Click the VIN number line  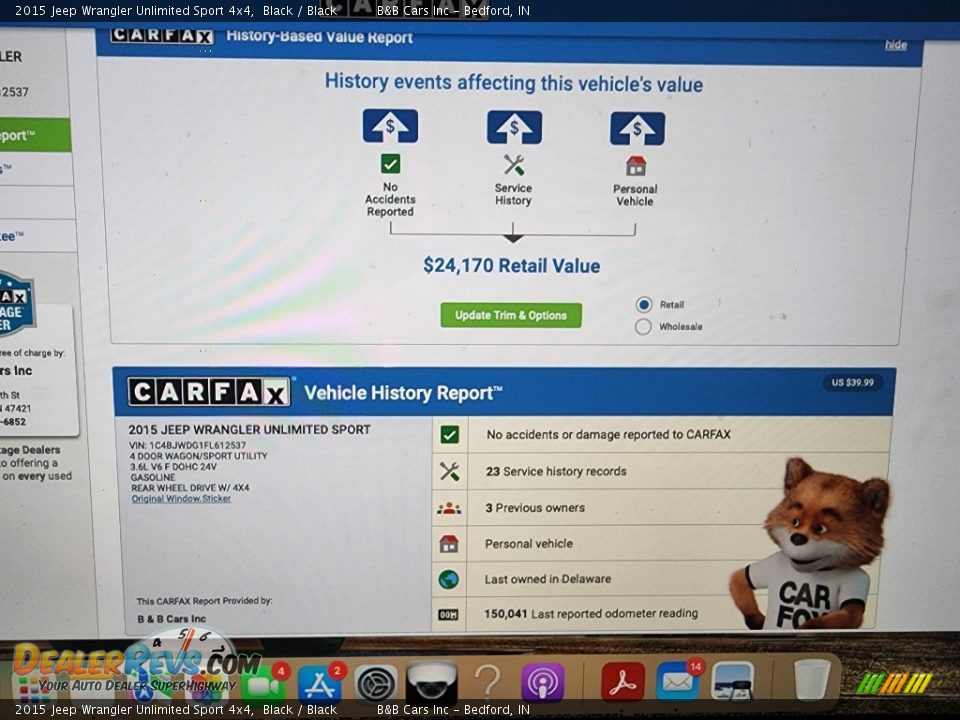187,445
